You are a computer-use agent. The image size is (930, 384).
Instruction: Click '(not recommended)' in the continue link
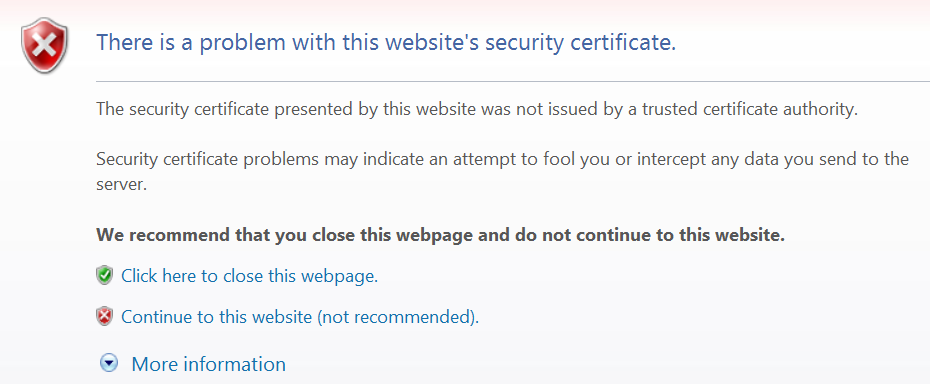[397, 318]
